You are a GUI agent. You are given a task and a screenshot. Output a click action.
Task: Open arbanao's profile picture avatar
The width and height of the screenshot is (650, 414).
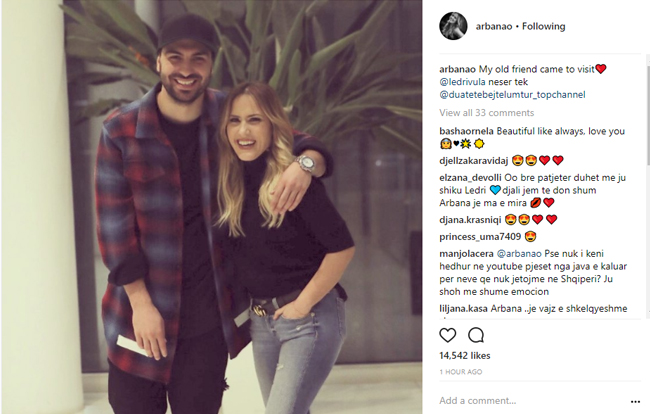tap(453, 26)
